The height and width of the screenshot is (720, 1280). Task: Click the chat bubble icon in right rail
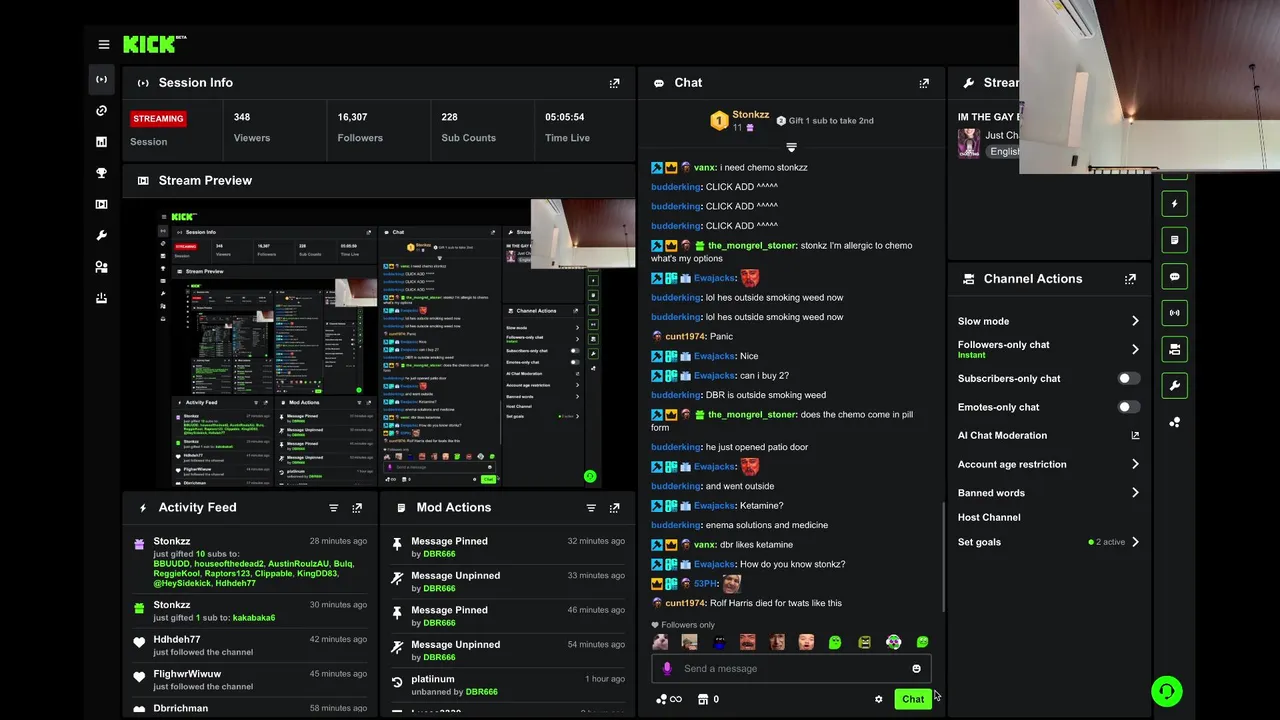1175,277
